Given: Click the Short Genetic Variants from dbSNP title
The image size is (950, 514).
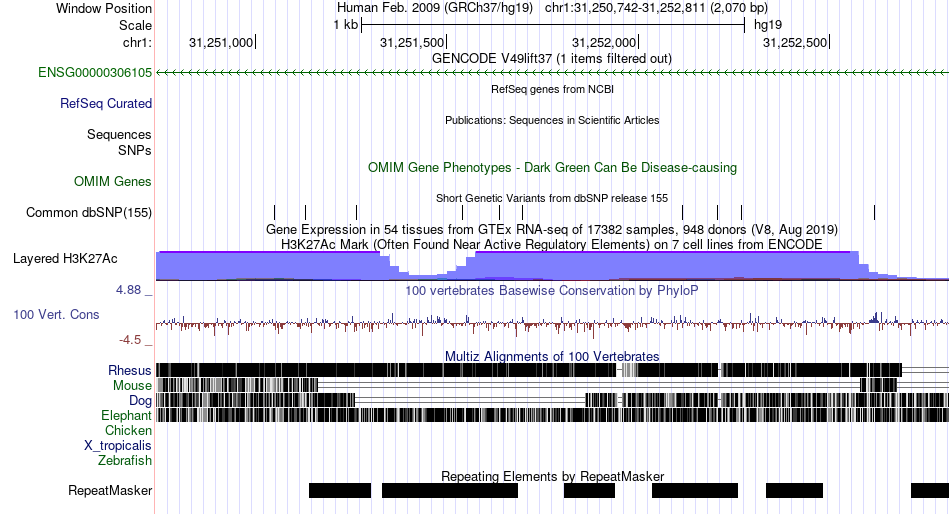Looking at the screenshot, I should (552, 198).
